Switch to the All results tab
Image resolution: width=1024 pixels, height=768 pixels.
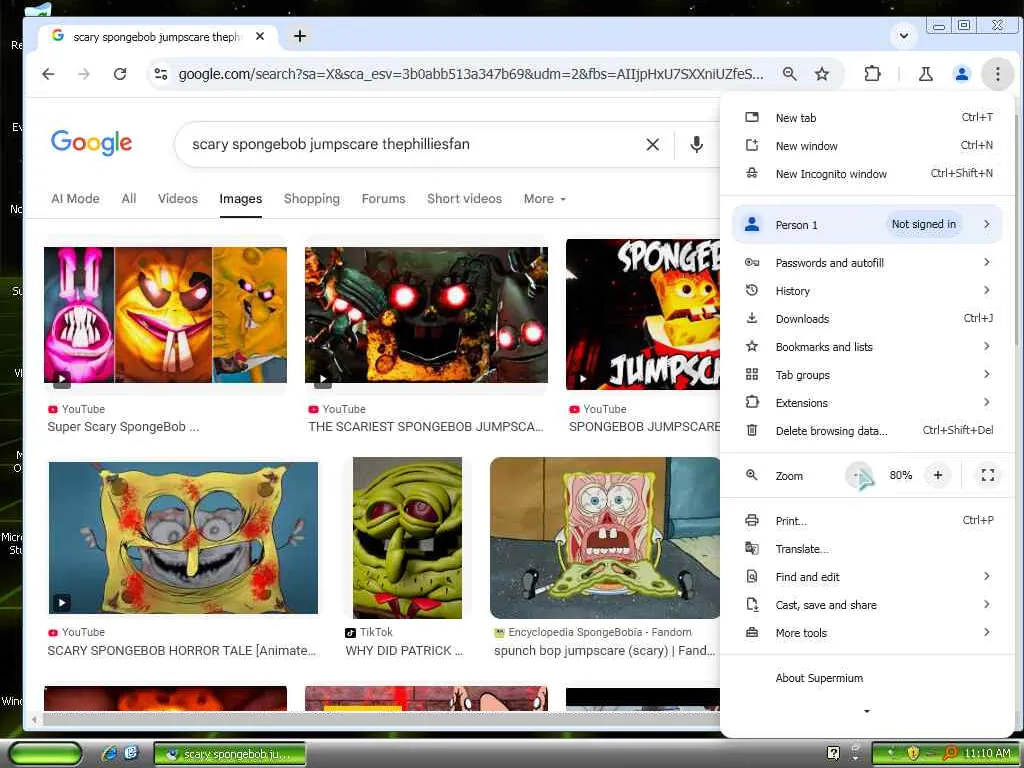coord(129,199)
